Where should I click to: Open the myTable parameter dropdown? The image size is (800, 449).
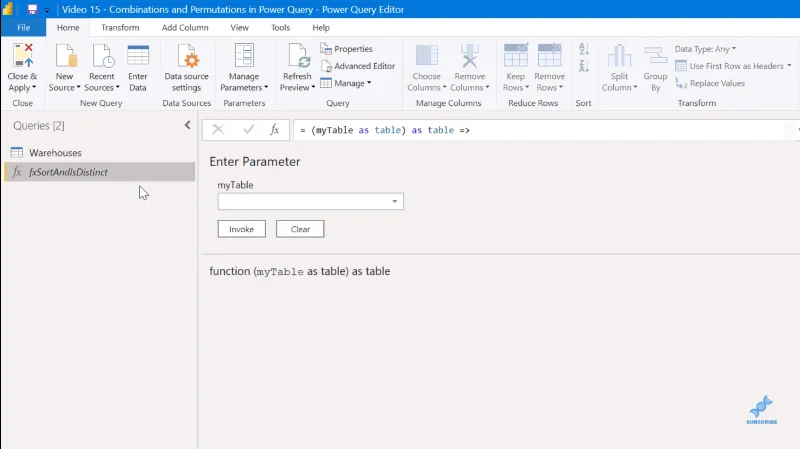click(x=394, y=202)
